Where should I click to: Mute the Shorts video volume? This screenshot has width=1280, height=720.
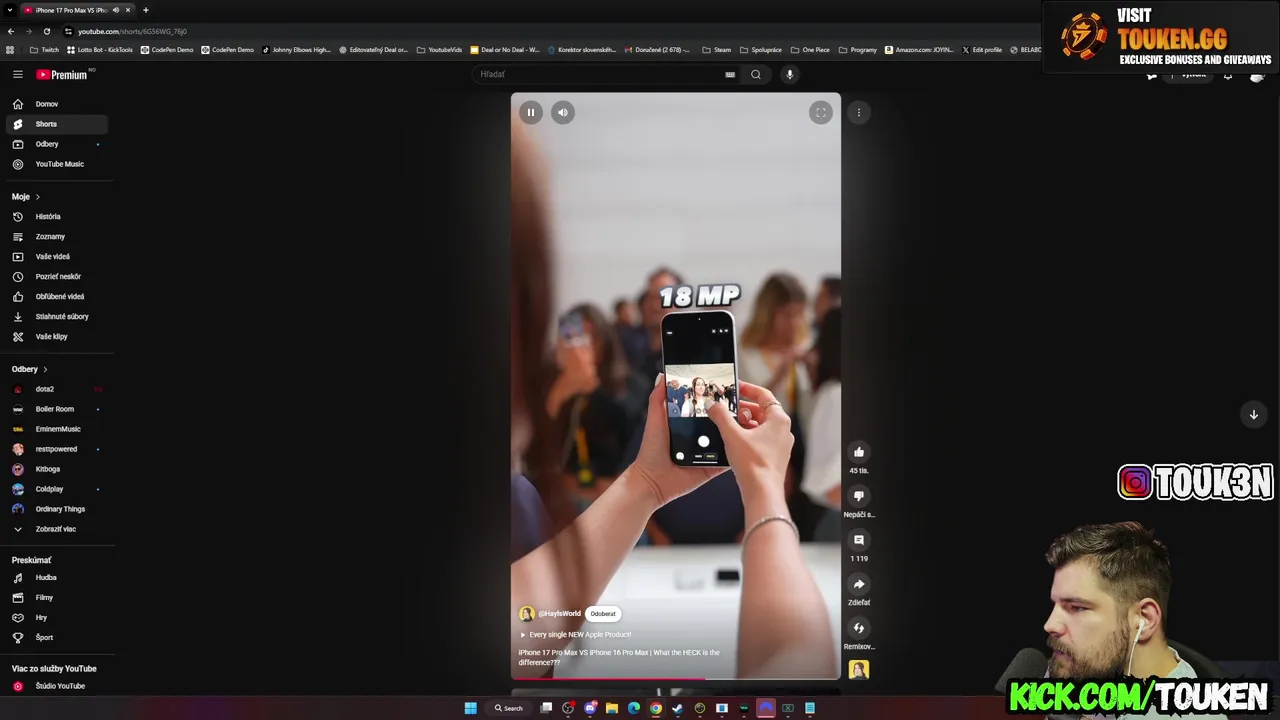(563, 112)
